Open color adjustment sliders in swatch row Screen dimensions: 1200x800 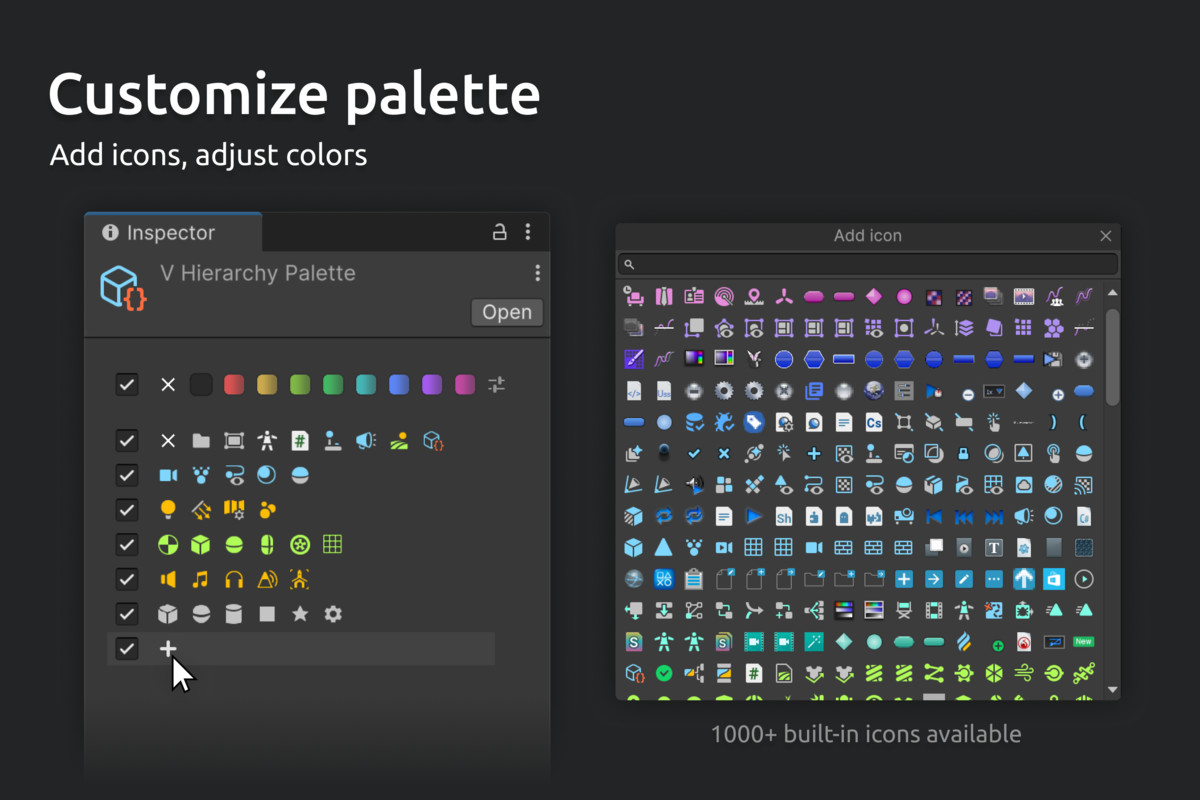point(497,385)
